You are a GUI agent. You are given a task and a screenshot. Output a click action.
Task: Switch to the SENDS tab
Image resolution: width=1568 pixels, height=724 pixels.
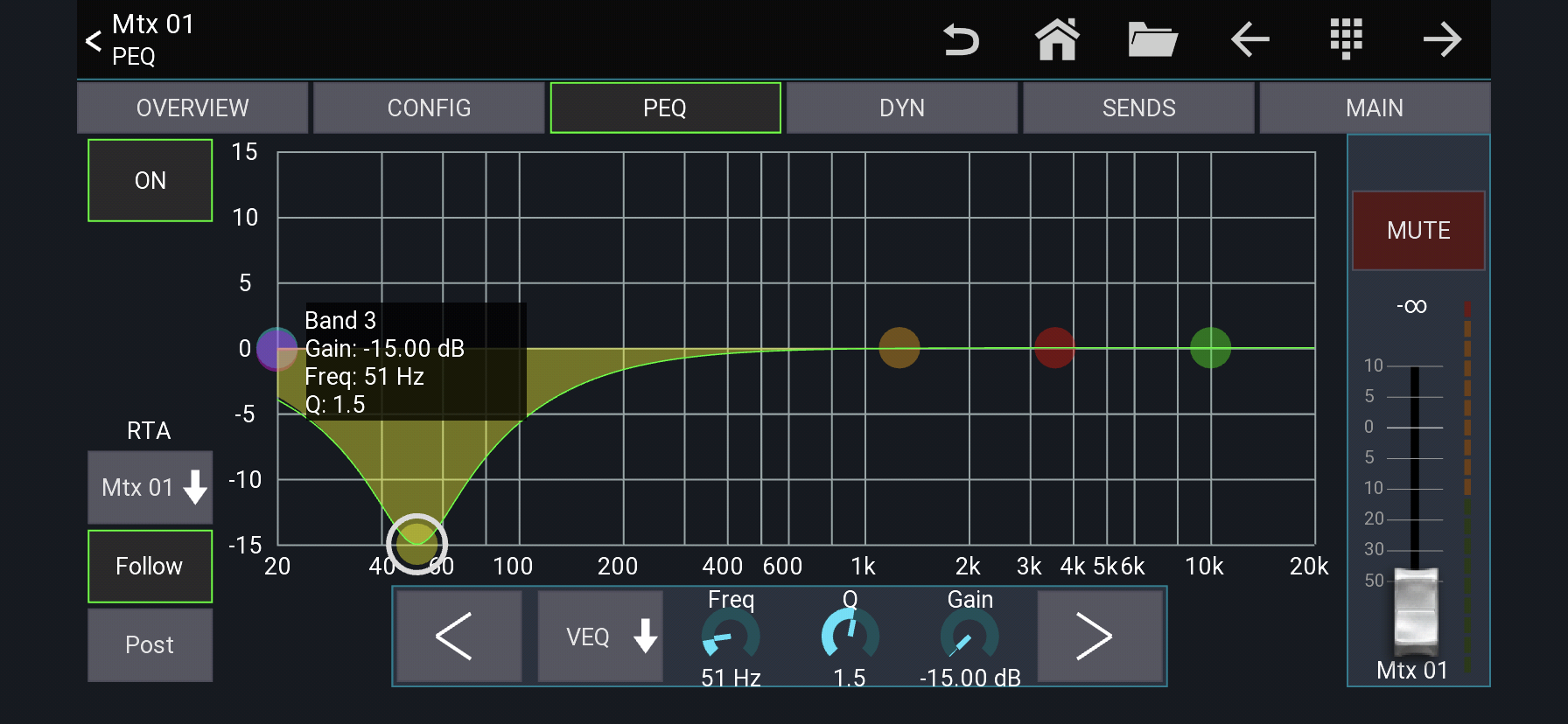click(1138, 108)
